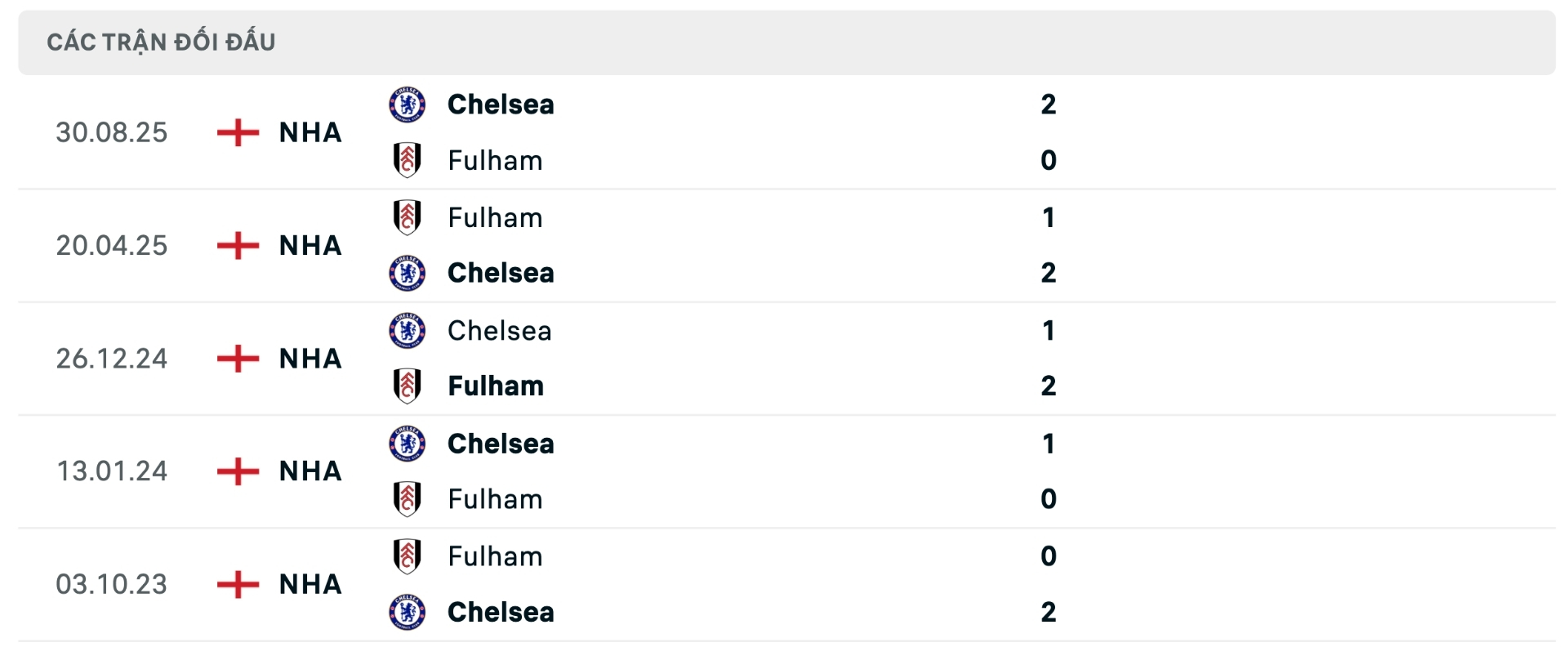
Task: Click the date 13.01.24
Action: pyautogui.click(x=113, y=471)
